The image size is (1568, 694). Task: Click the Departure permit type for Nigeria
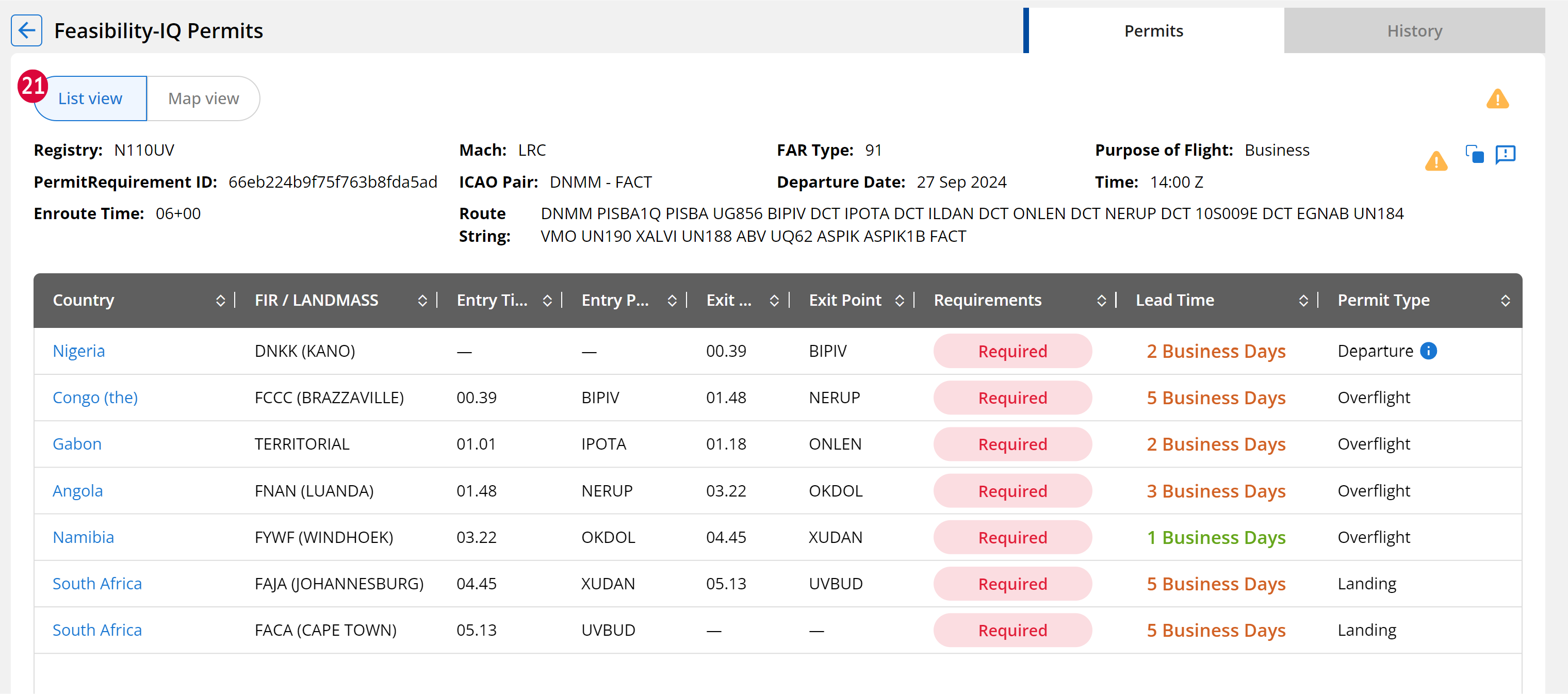[x=1375, y=351]
